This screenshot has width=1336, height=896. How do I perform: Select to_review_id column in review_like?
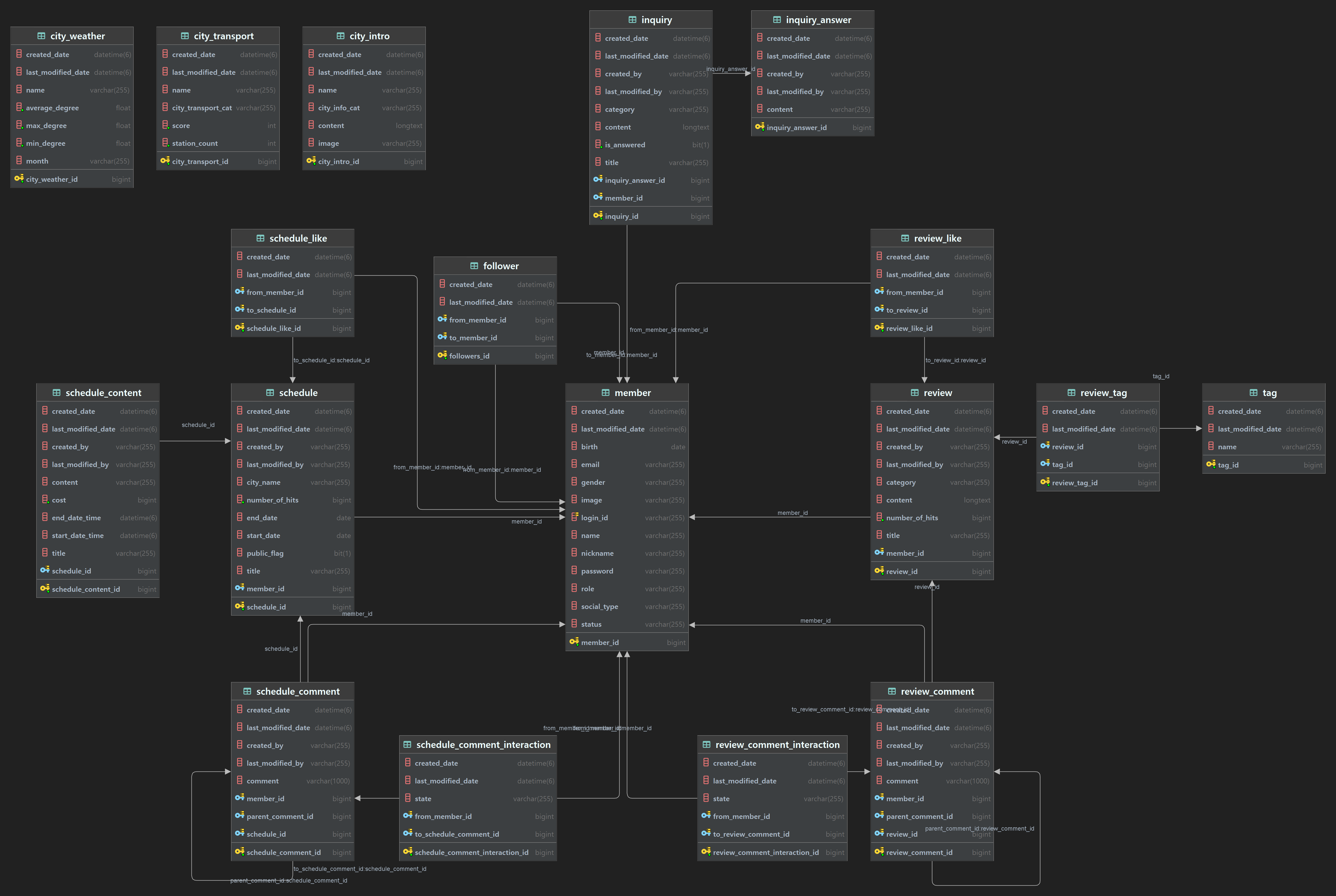point(932,310)
